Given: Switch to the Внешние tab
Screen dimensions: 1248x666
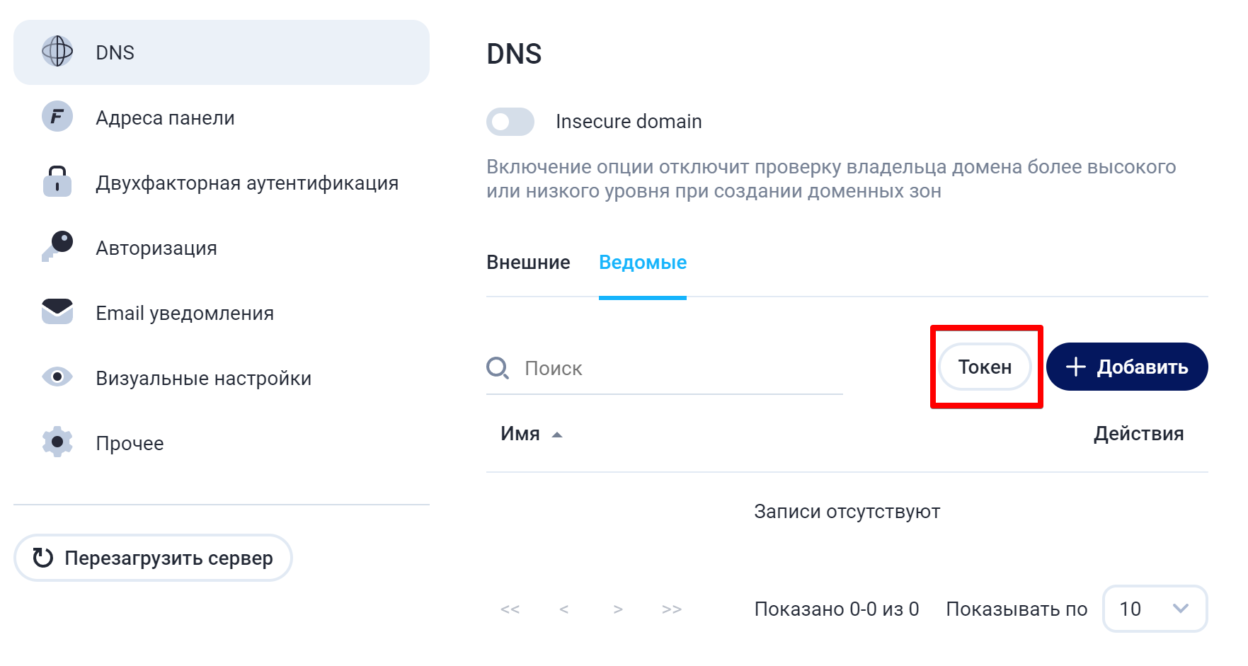Looking at the screenshot, I should [x=528, y=263].
